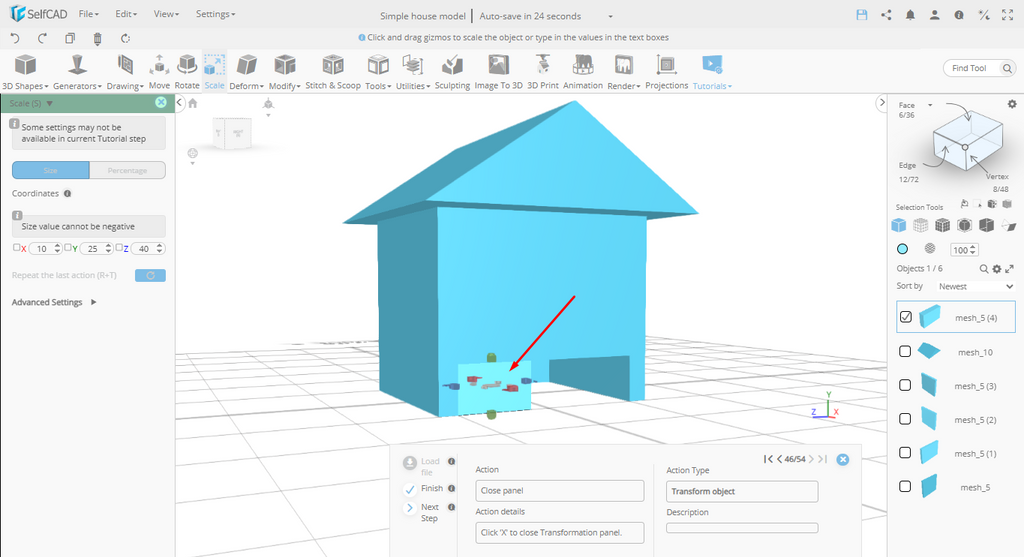
Task: Open the Settings menu
Action: pyautogui.click(x=215, y=15)
